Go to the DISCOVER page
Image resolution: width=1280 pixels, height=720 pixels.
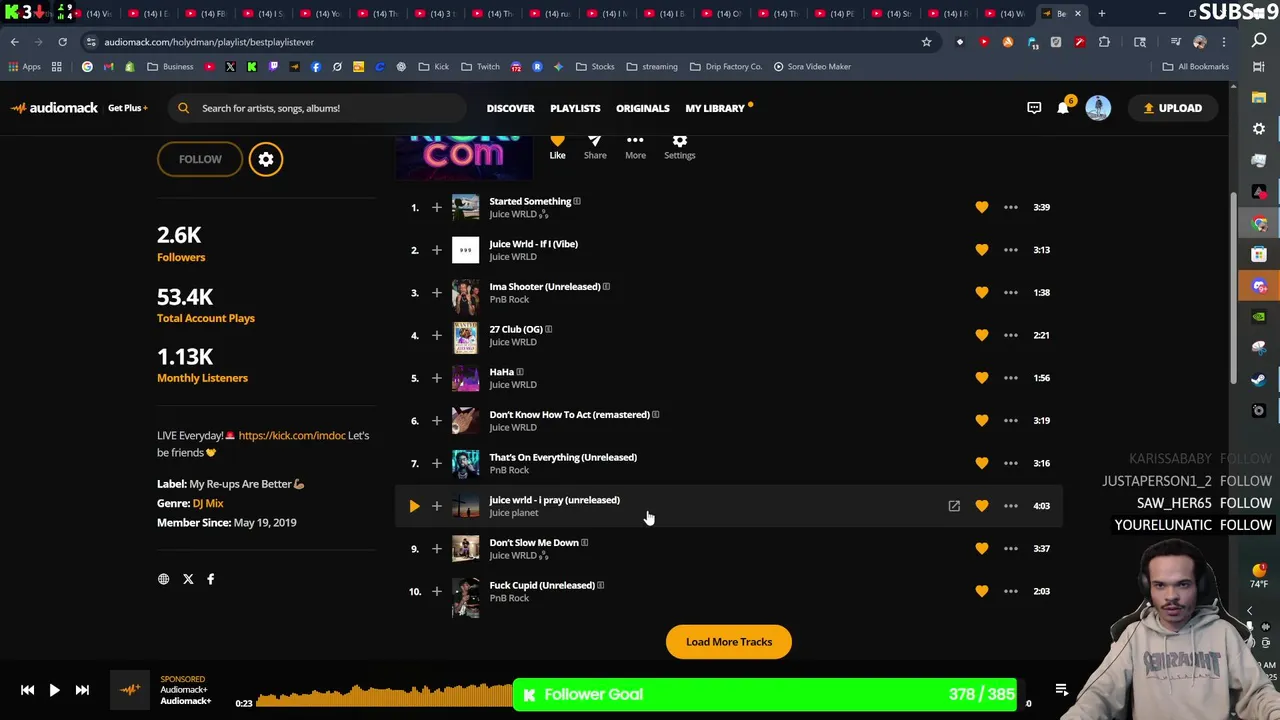pos(510,108)
